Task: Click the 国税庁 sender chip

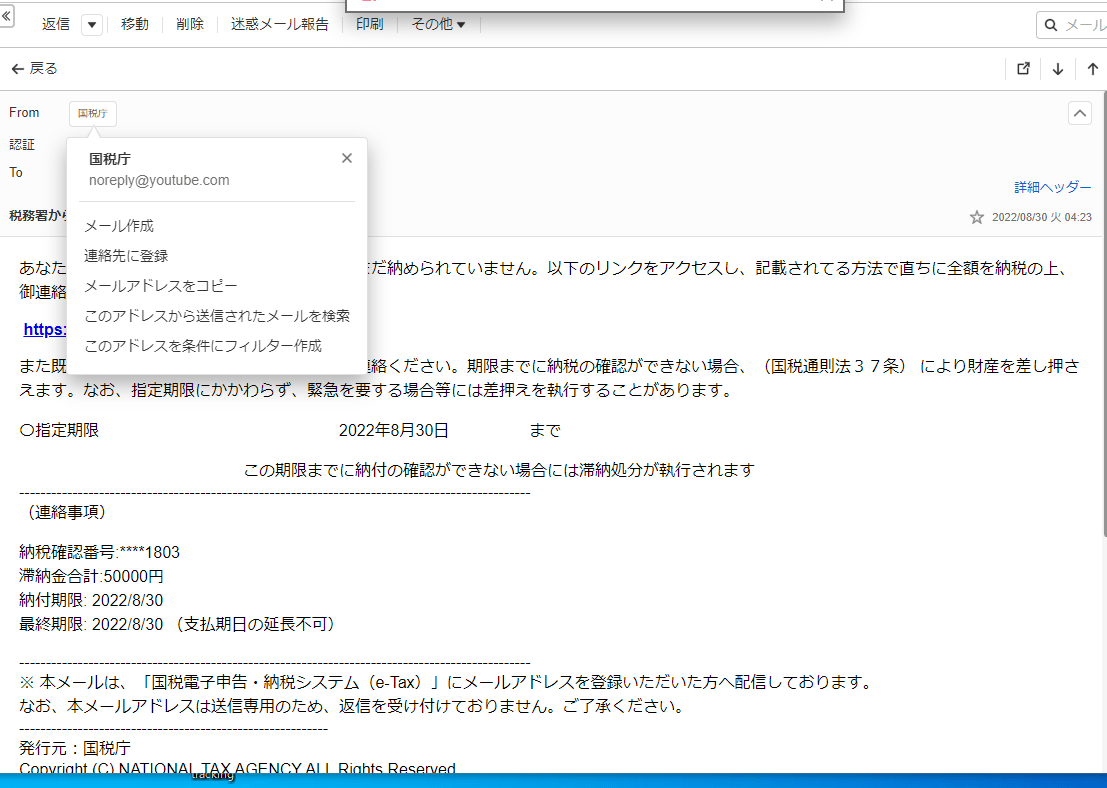Action: pos(93,114)
